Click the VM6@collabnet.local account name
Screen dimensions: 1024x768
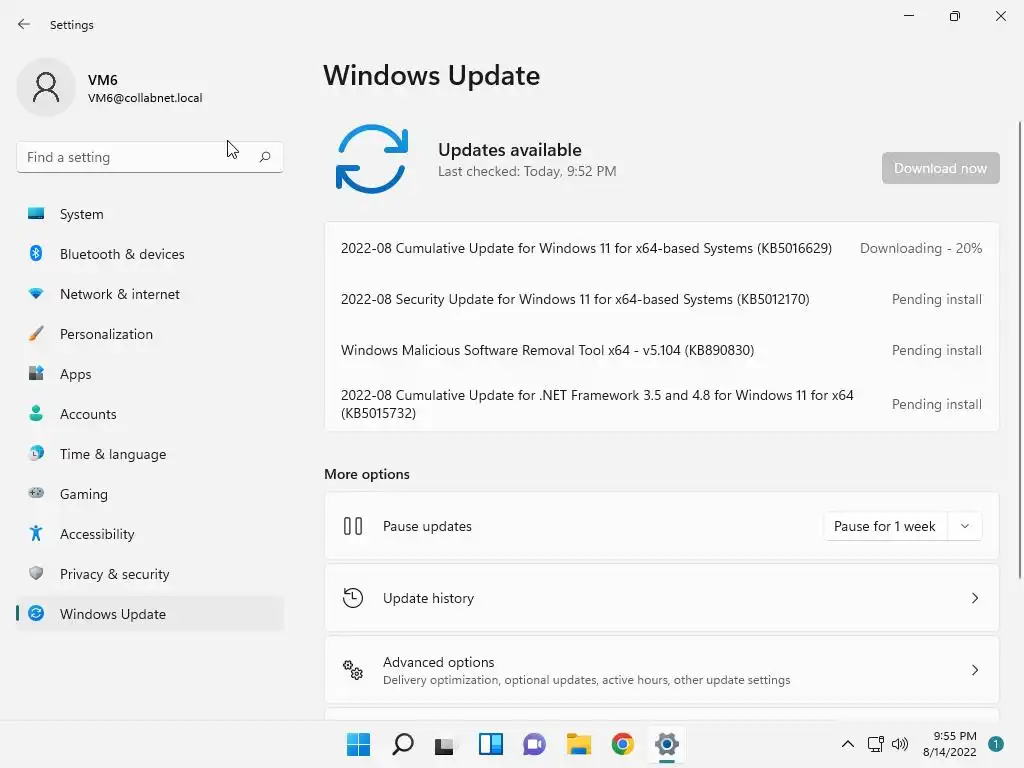[x=145, y=98]
